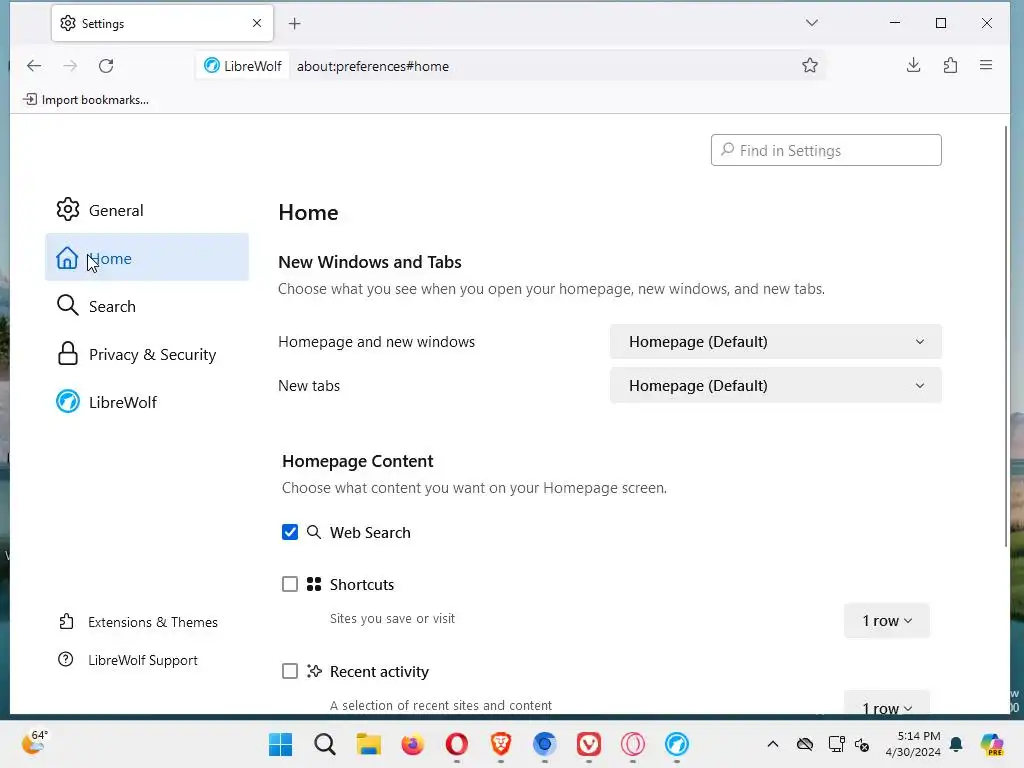Viewport: 1024px width, 768px height.
Task: Open Privacy & Security settings
Action: tap(147, 354)
